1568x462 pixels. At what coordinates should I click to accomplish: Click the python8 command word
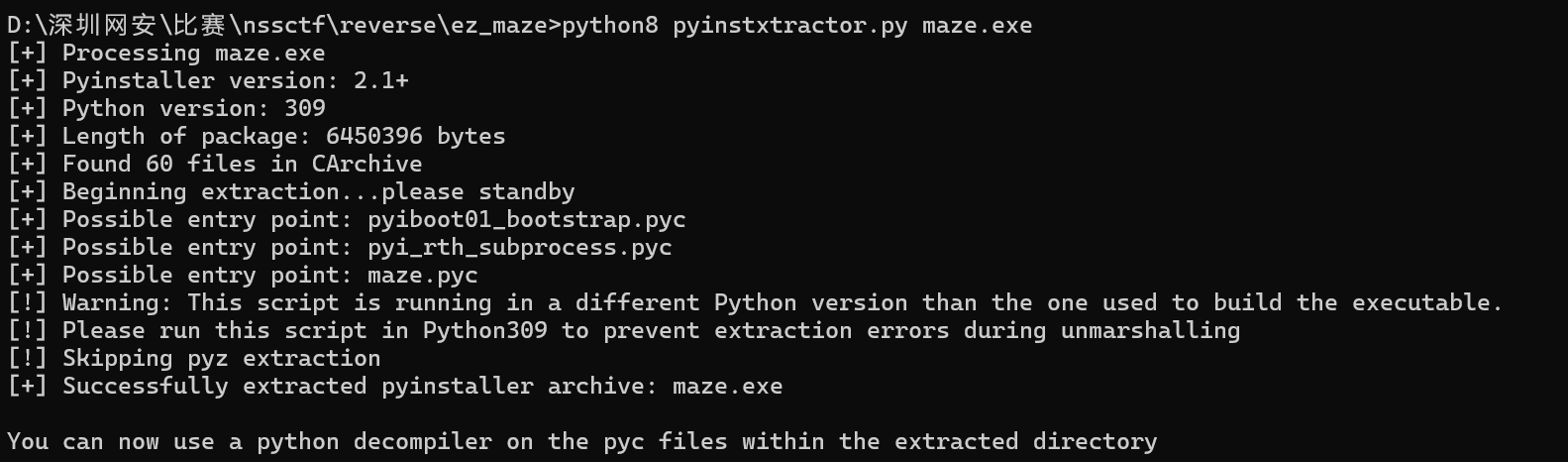coord(609,25)
